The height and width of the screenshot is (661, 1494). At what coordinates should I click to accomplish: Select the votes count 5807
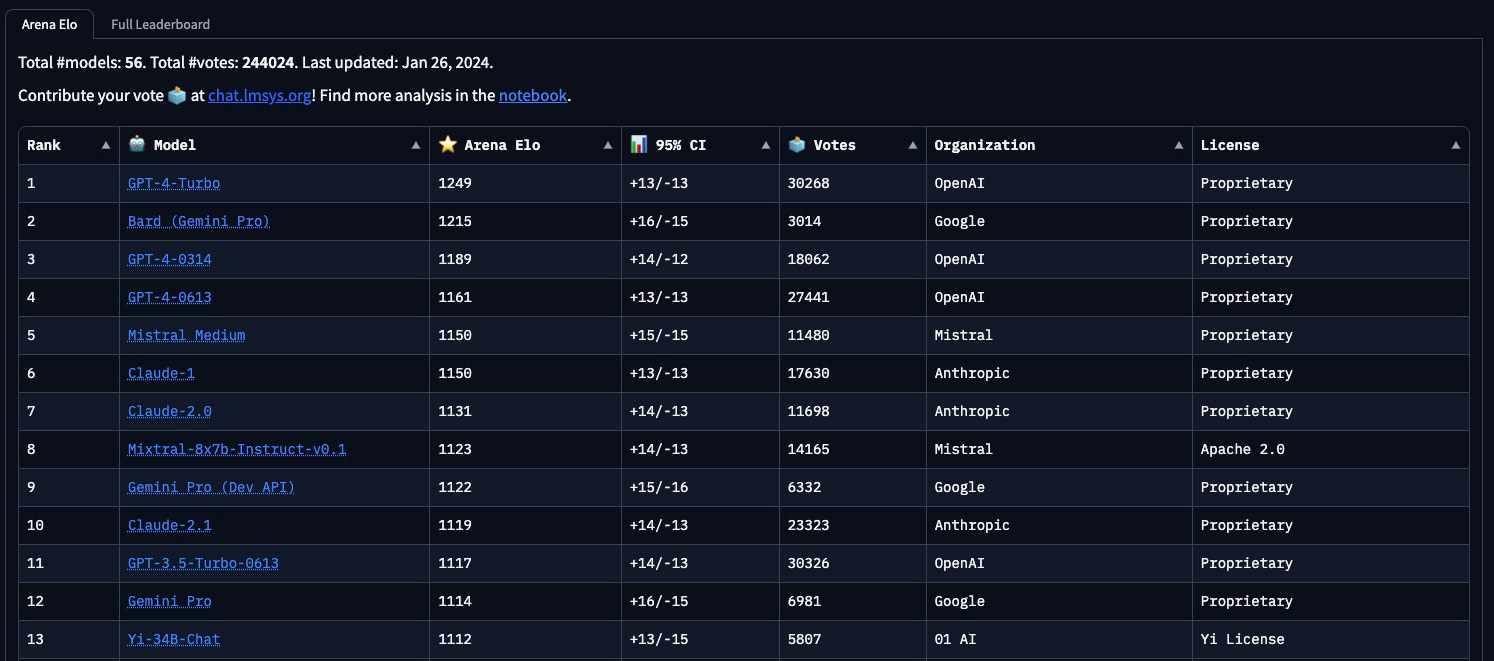(x=805, y=639)
